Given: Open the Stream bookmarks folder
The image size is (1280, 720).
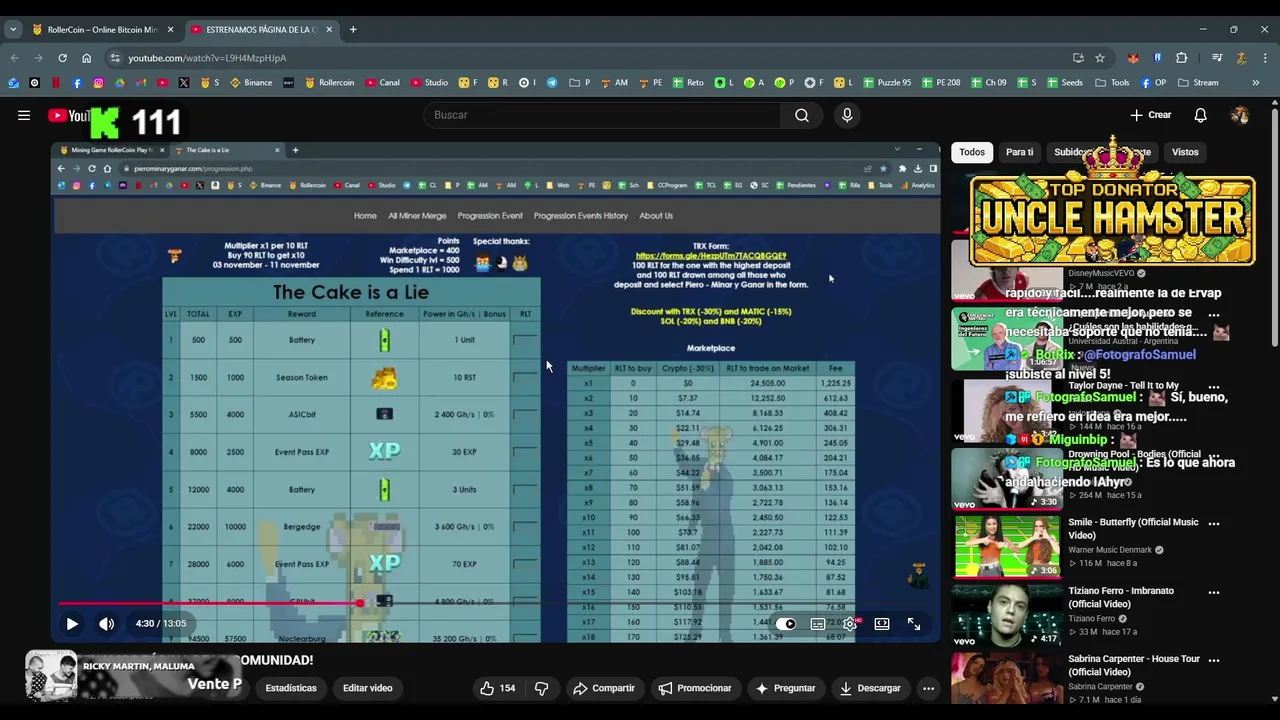Looking at the screenshot, I should pos(1198,83).
